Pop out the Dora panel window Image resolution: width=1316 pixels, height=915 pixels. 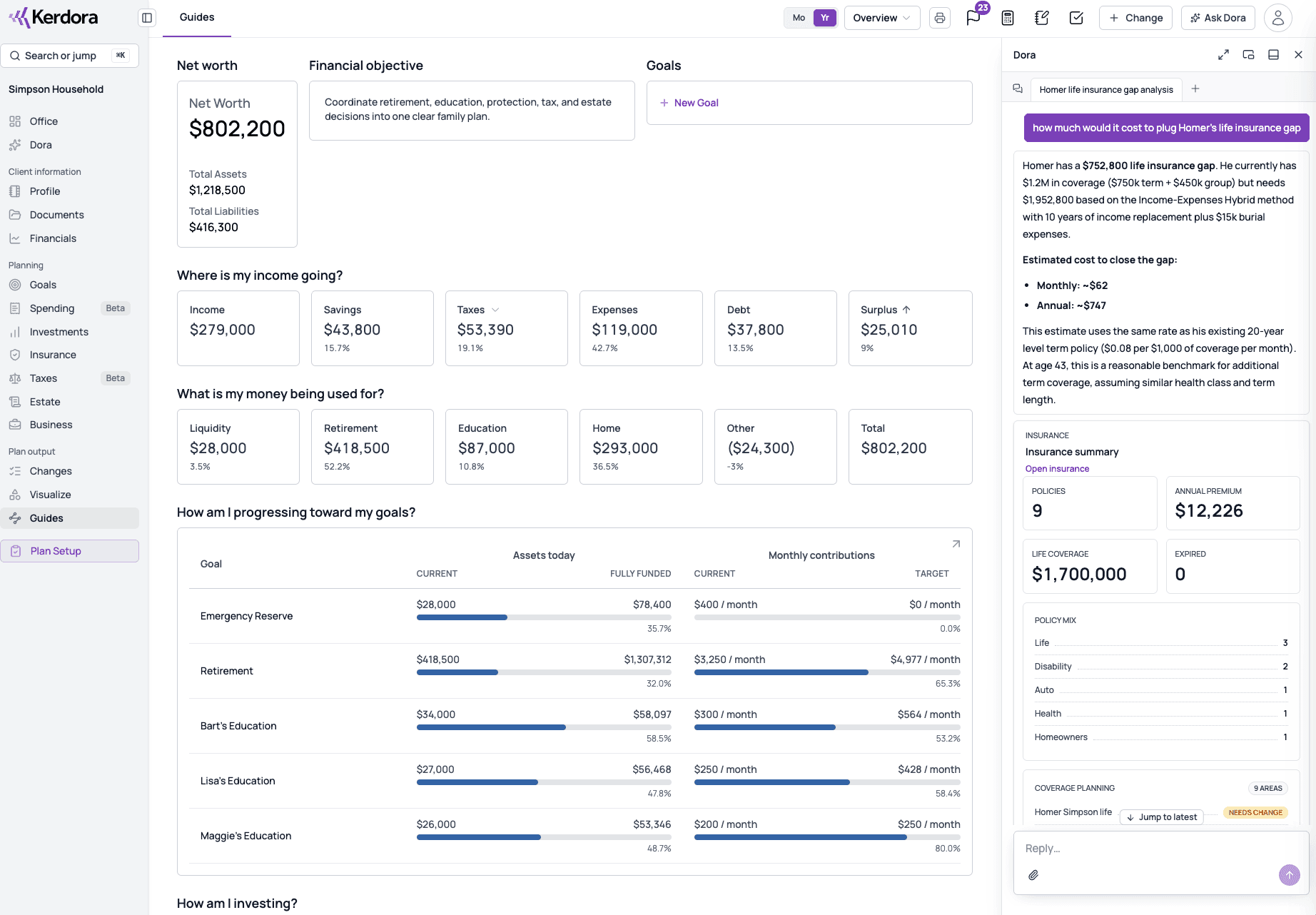point(1248,55)
